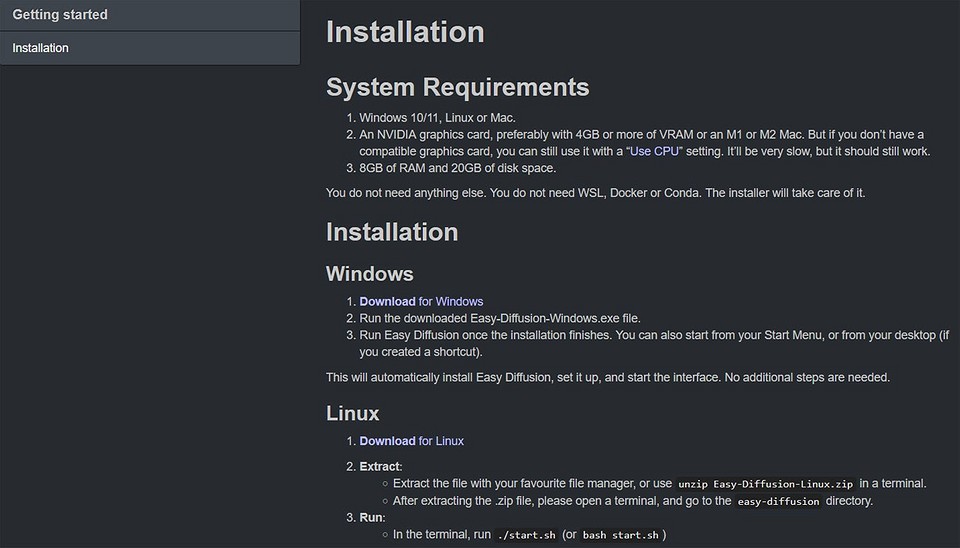Image resolution: width=960 pixels, height=548 pixels.
Task: Click the Linux subsection heading
Action: click(x=352, y=413)
